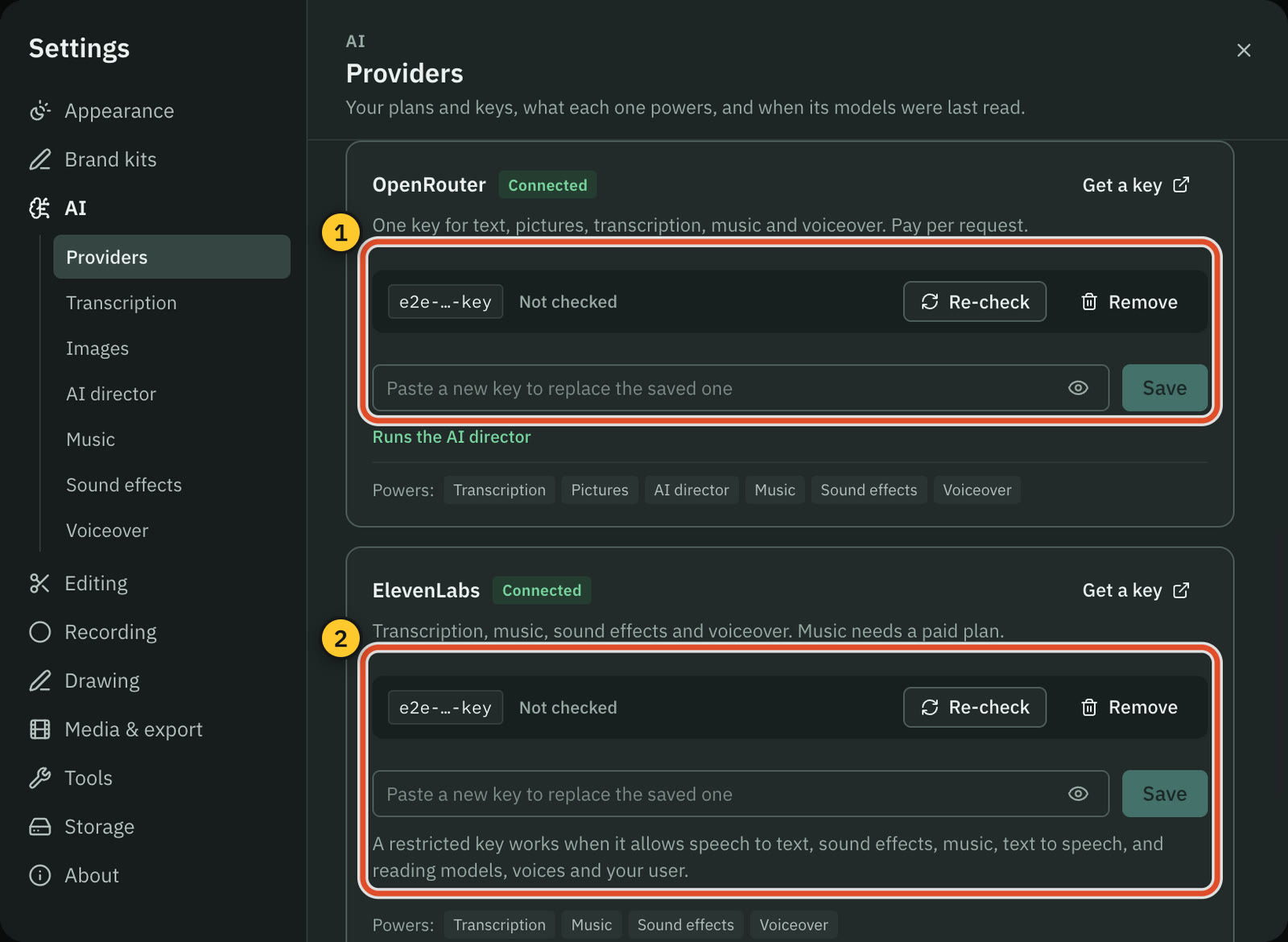1288x942 pixels.
Task: Click the Remove label for the OpenRouter key
Action: 1143,302
